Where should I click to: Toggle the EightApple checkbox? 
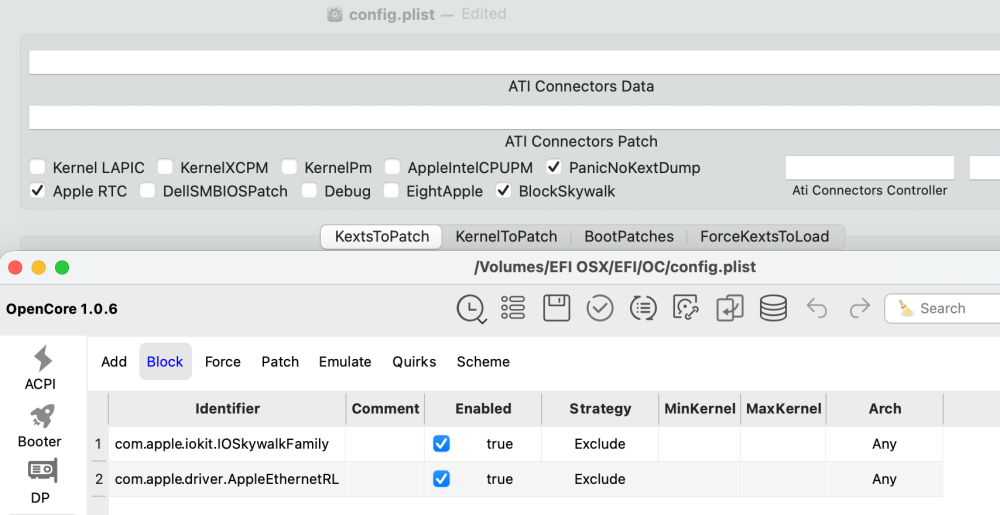tap(391, 191)
